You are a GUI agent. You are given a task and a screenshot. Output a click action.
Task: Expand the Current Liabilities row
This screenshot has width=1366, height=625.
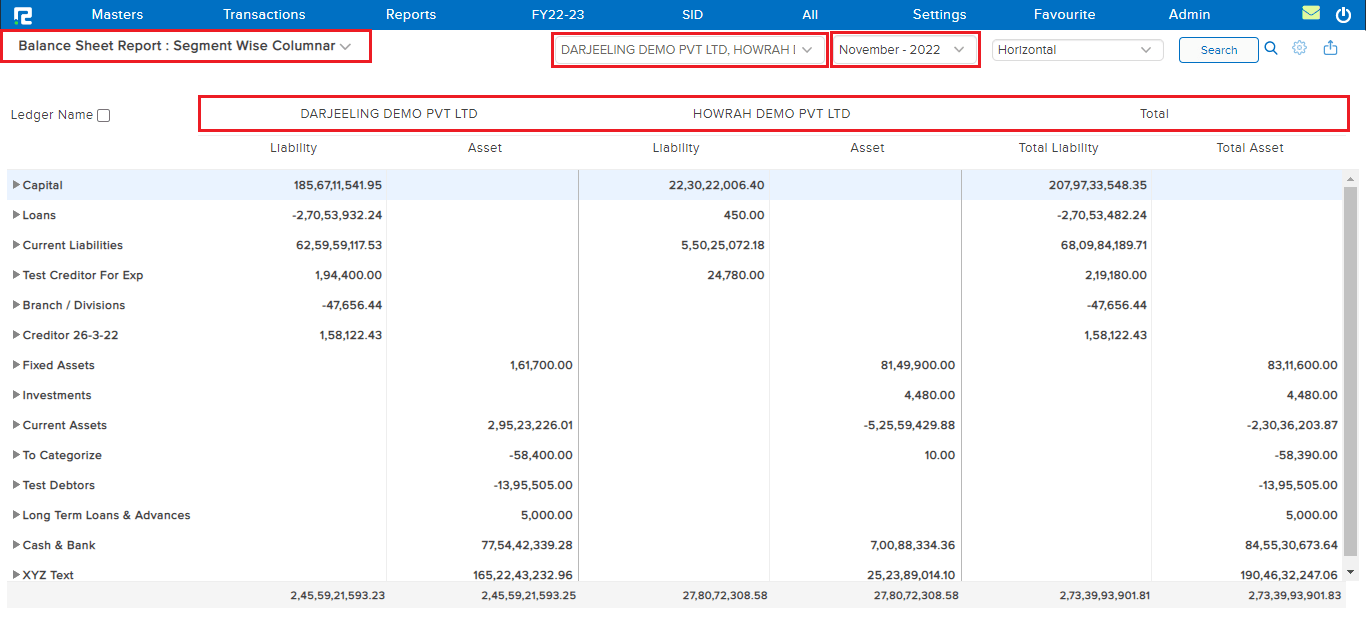(16, 245)
